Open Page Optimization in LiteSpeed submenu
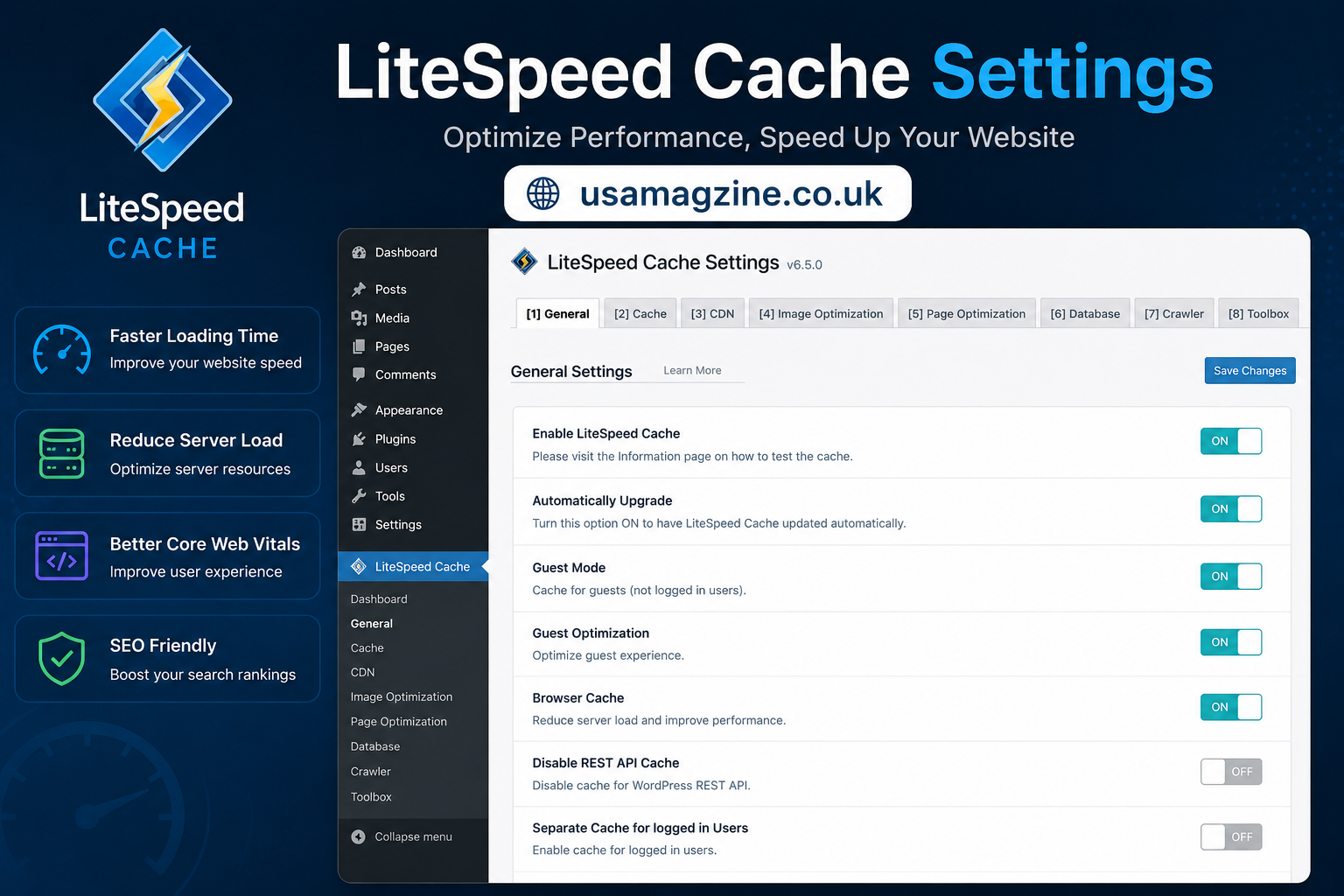The height and width of the screenshot is (896, 1344). click(399, 722)
